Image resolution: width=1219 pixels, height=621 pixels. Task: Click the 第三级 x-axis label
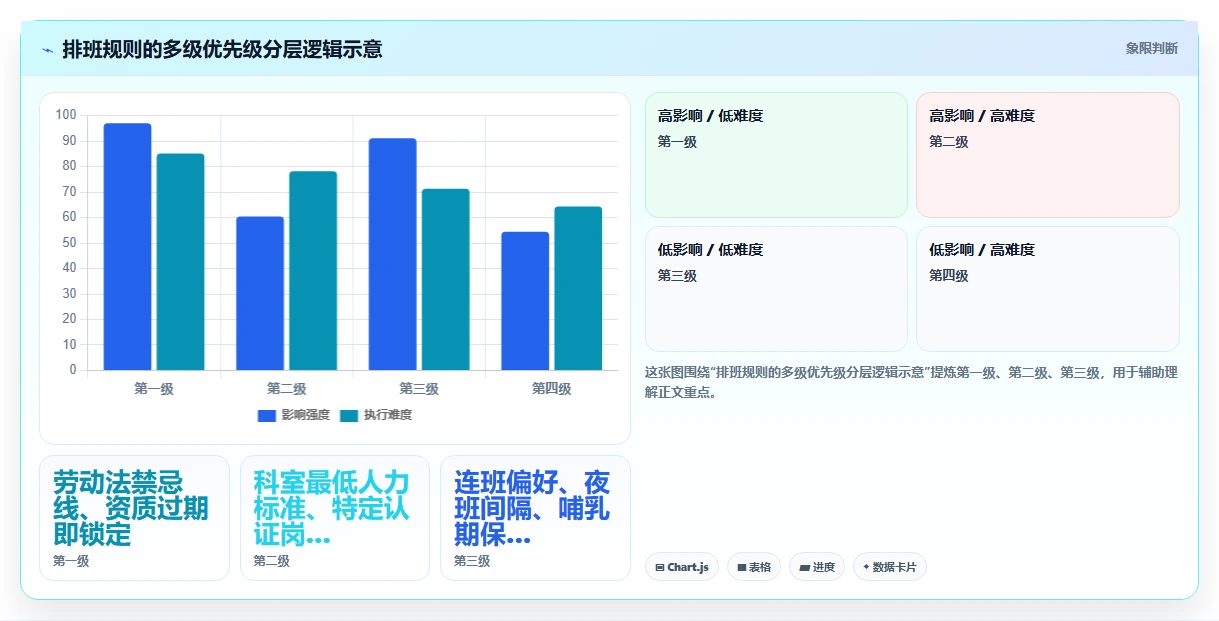point(419,389)
